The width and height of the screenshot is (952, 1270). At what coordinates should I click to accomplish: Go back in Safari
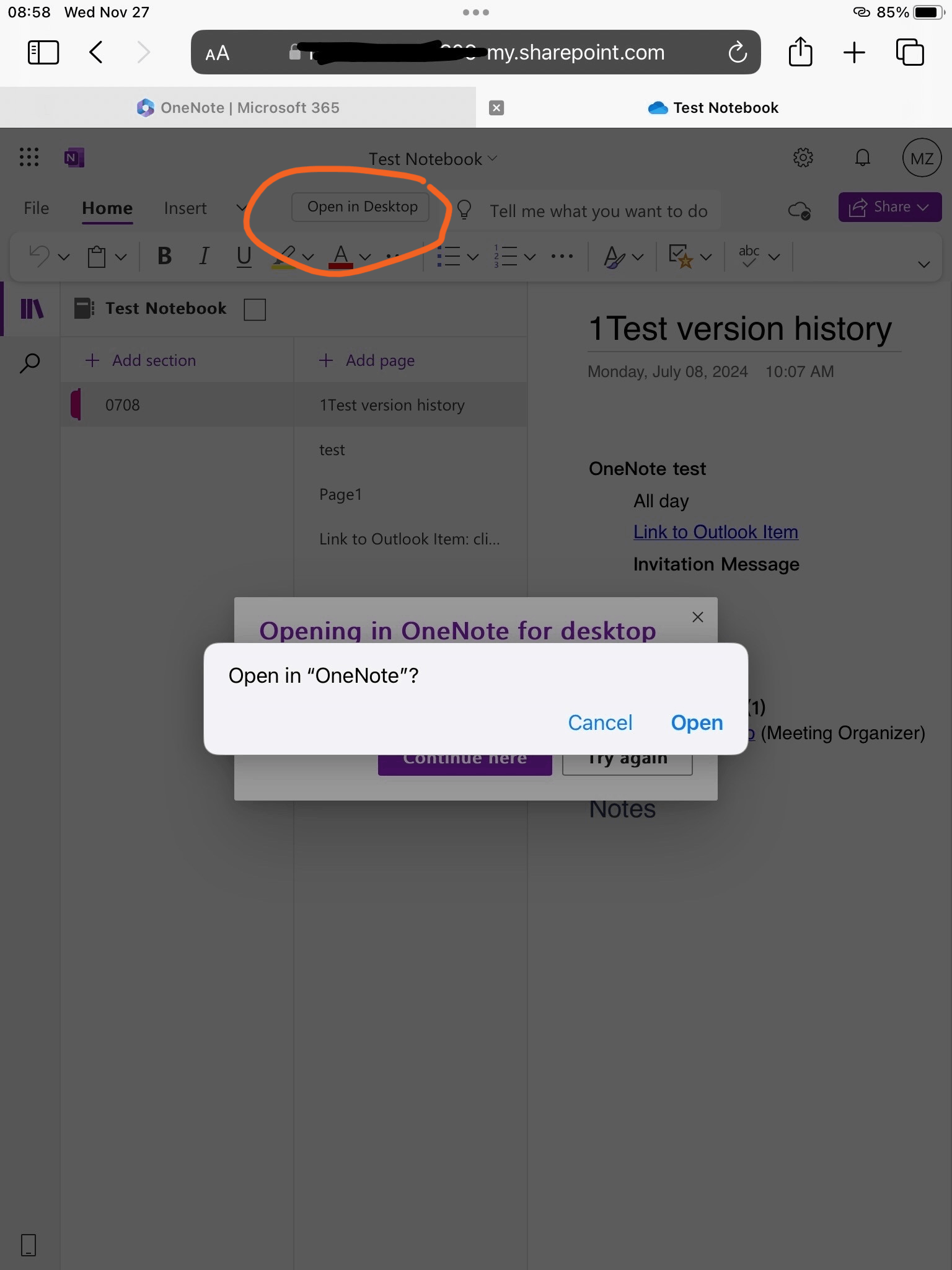coord(96,52)
